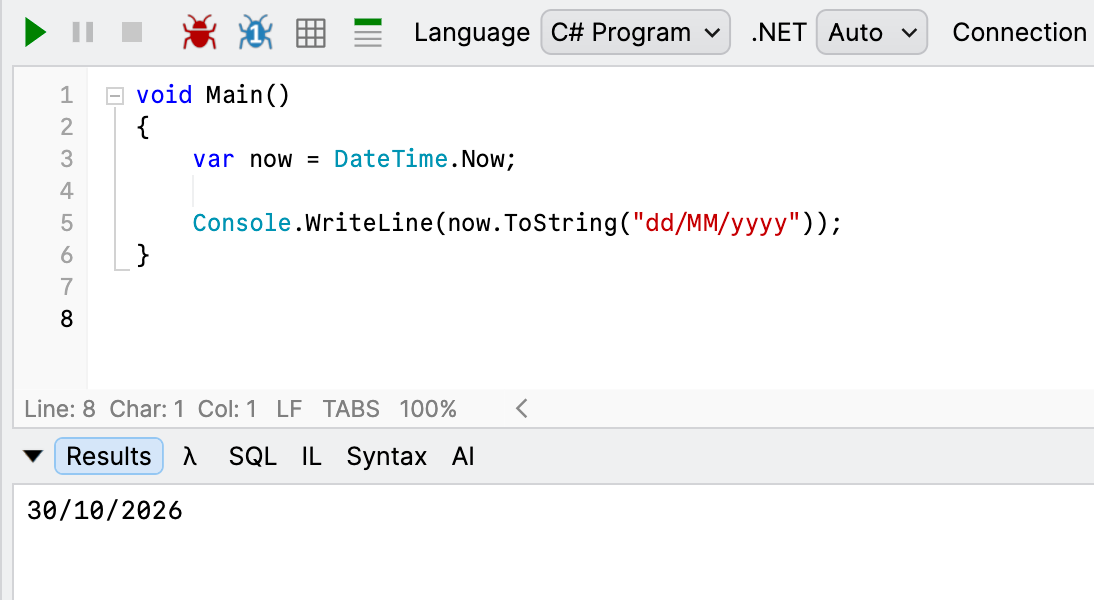The image size is (1094, 600).
Task: Click the 'Col: 1' status entry
Action: [x=227, y=409]
